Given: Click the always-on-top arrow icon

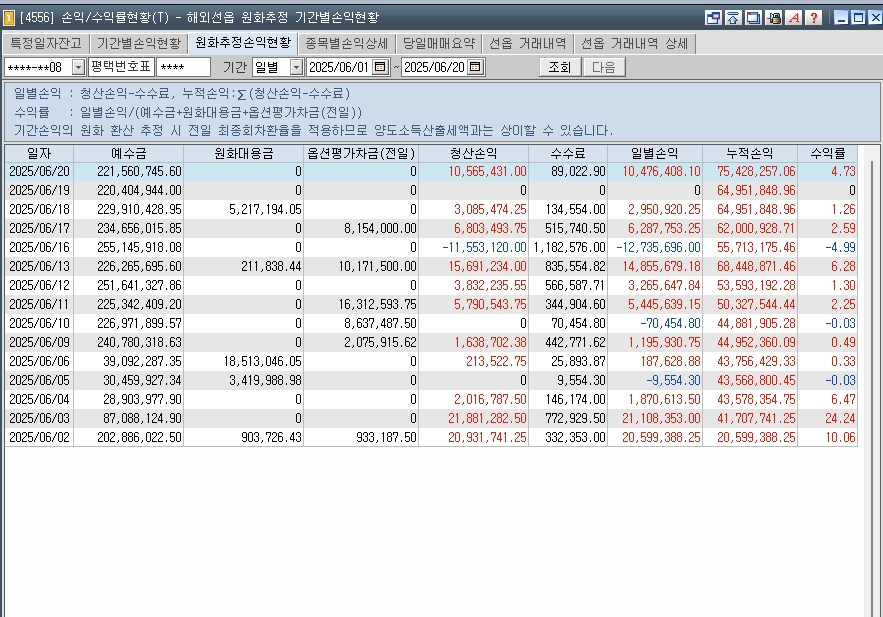Looking at the screenshot, I should coord(733,18).
